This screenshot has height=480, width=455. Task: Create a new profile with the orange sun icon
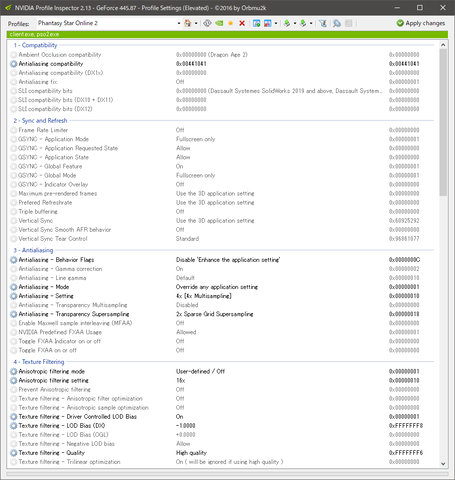click(x=230, y=23)
